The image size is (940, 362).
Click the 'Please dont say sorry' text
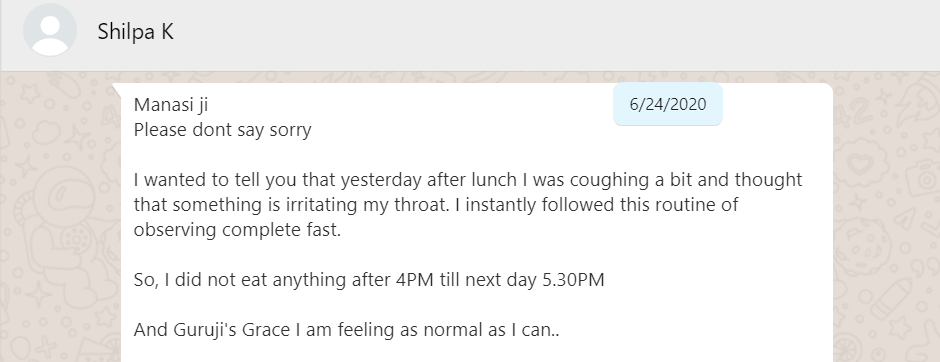tap(222, 130)
